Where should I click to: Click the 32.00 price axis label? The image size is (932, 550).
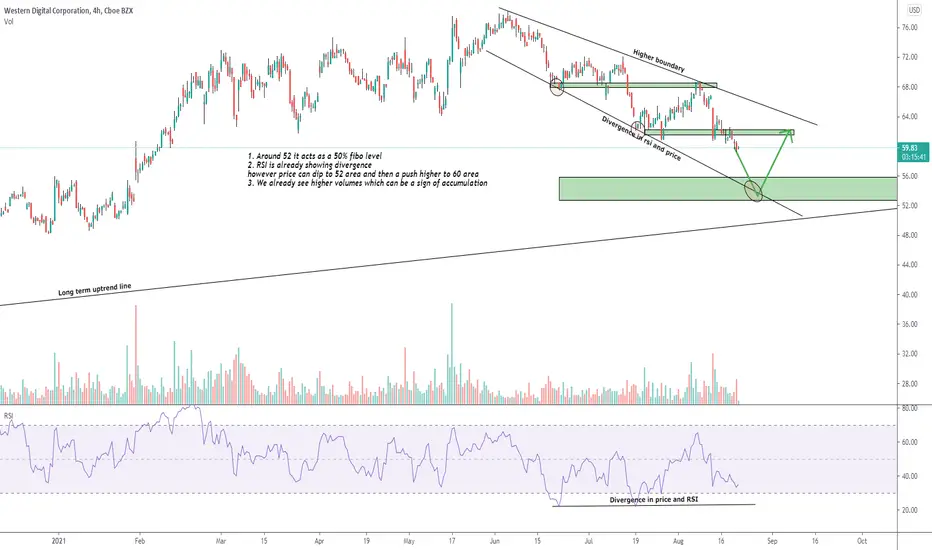point(909,354)
